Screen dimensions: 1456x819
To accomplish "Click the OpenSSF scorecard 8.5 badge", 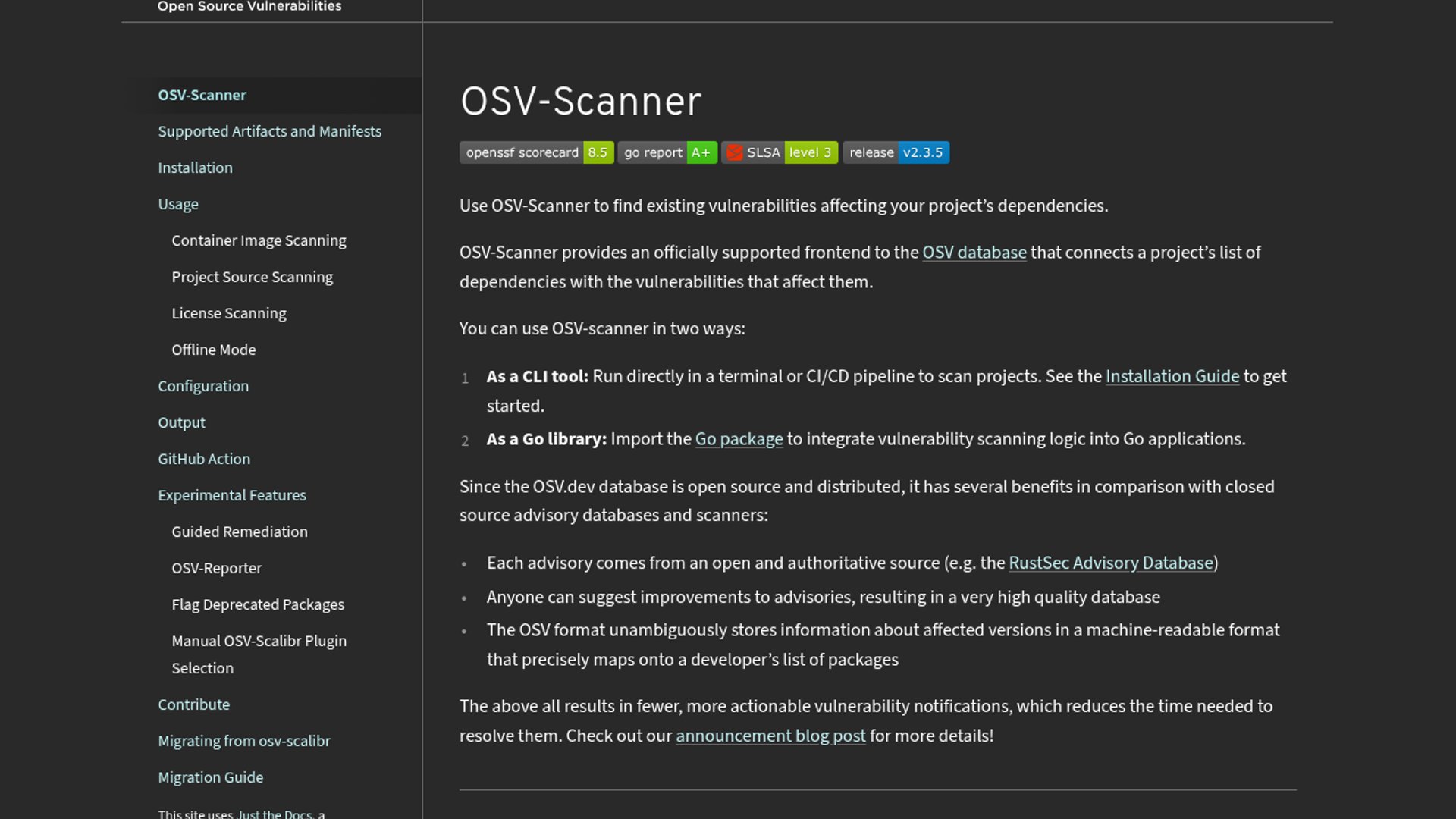I will (536, 152).
